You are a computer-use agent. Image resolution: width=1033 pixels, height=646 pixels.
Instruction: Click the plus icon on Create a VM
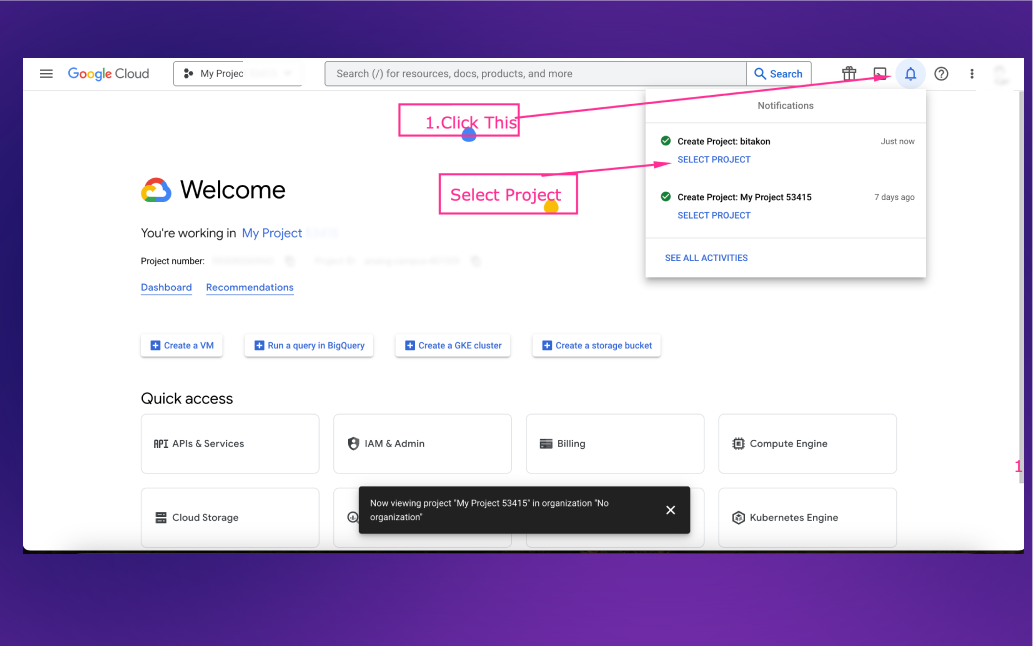point(155,346)
